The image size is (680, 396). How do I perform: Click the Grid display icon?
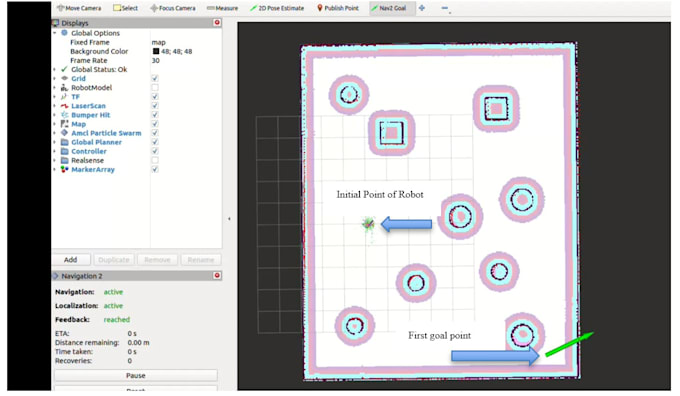(65, 79)
